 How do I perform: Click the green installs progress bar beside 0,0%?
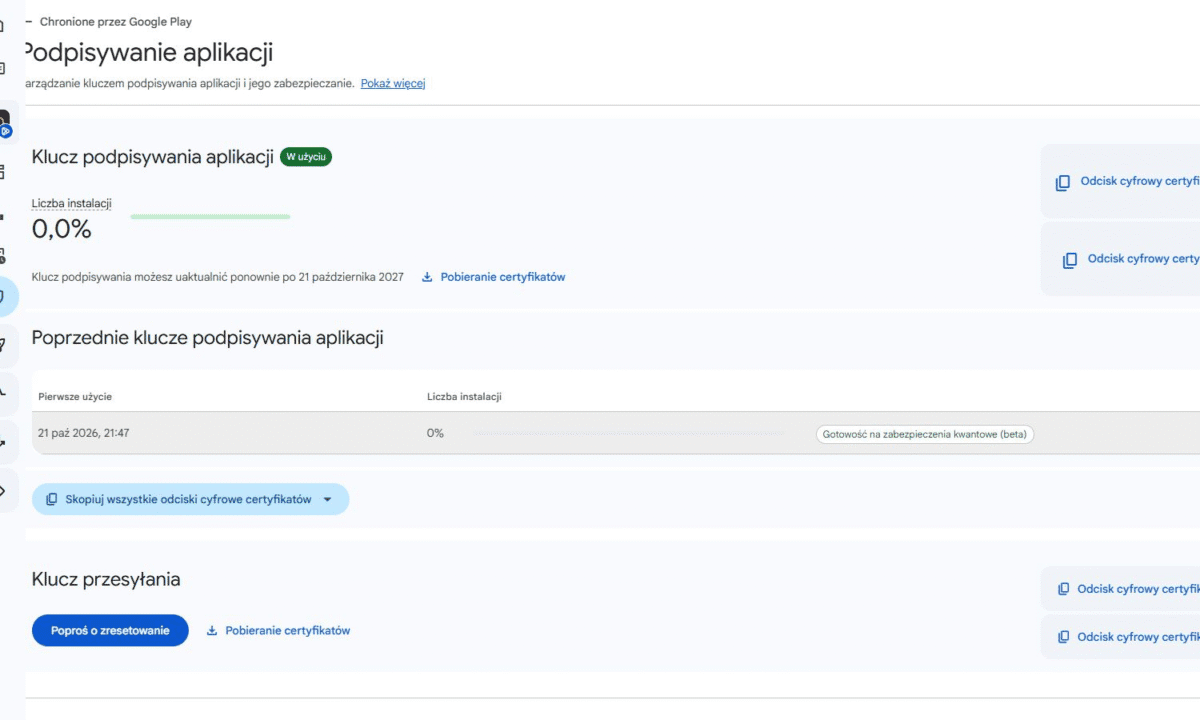coord(210,216)
